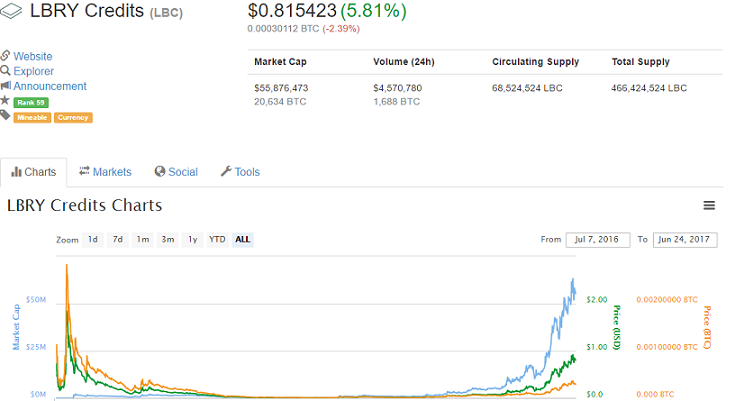The image size is (735, 401).
Task: Click the Rank 59 badge
Action: tap(31, 102)
